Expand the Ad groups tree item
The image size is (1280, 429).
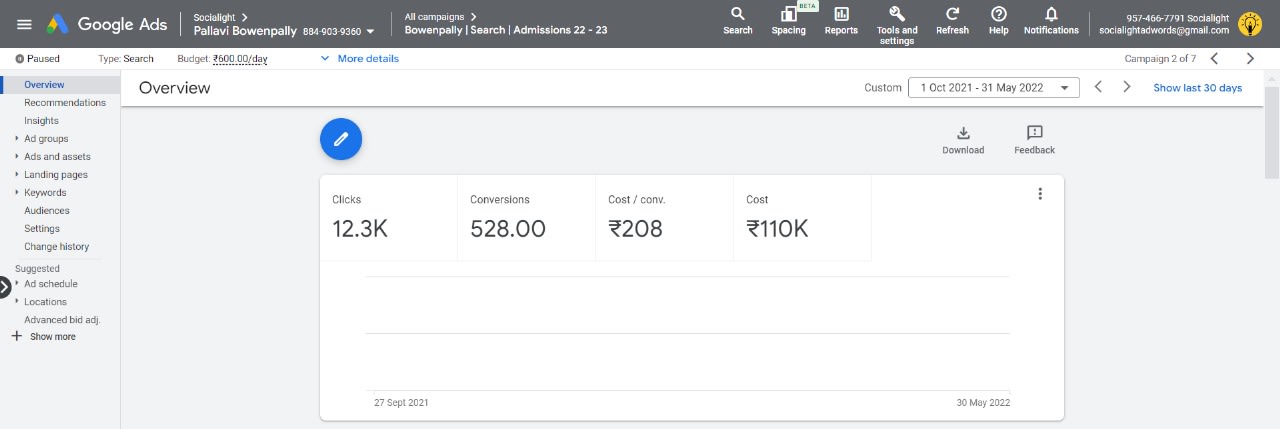tap(18, 139)
